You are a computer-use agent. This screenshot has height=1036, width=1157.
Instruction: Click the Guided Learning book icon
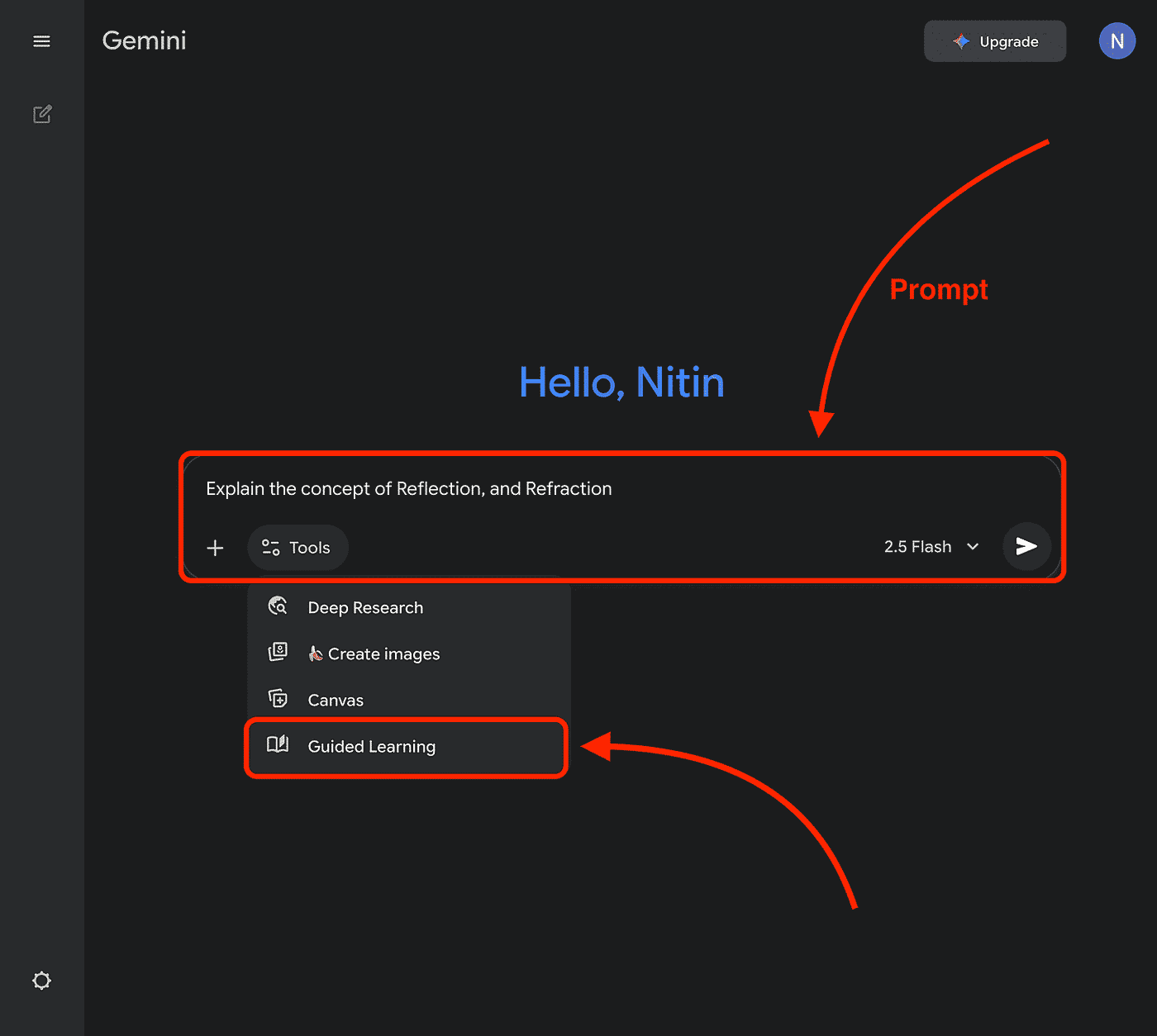click(x=278, y=745)
